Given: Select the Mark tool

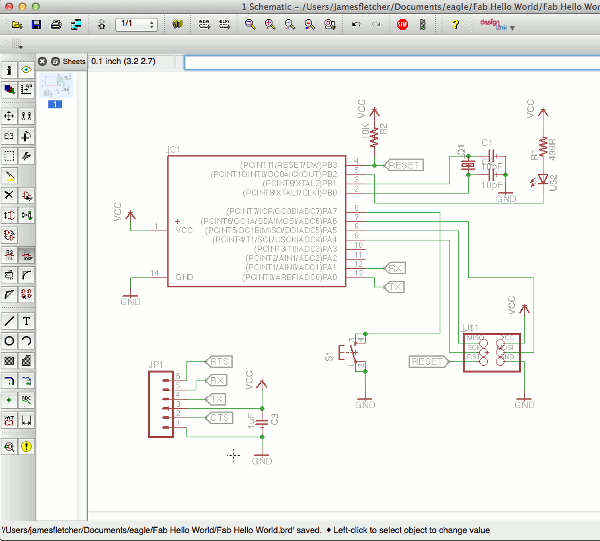Looking at the screenshot, I should tap(26, 90).
